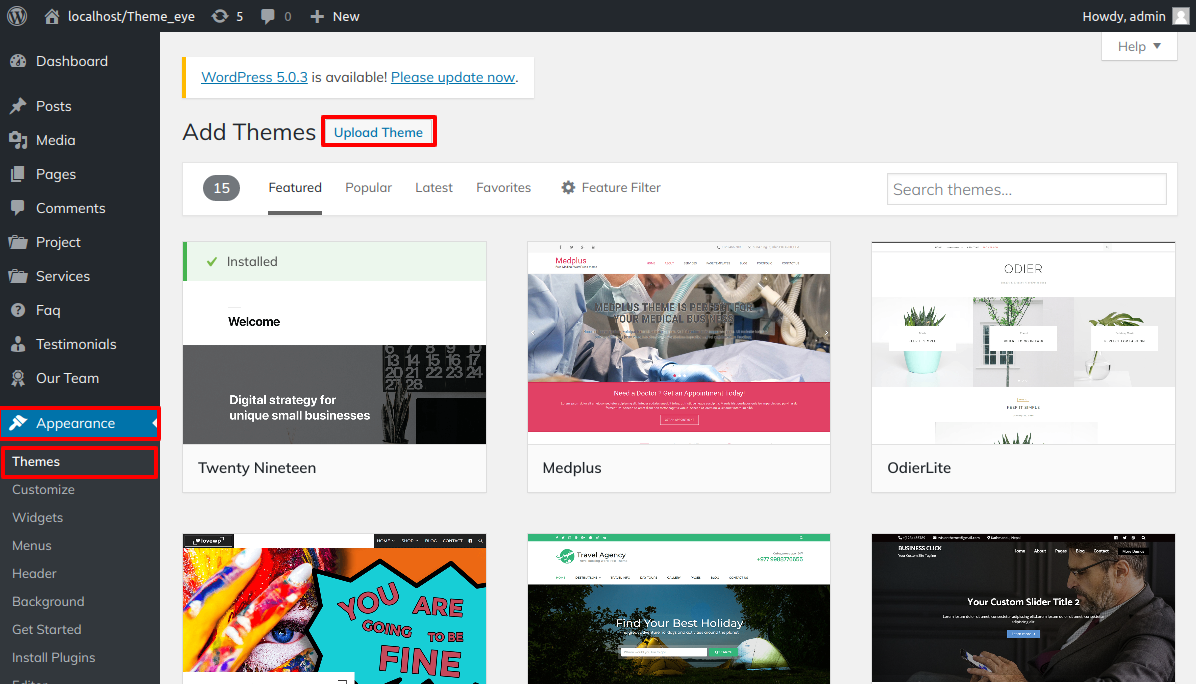Screen dimensions: 1196x684
Task: Open the Favorites tab
Action: pyautogui.click(x=503, y=188)
